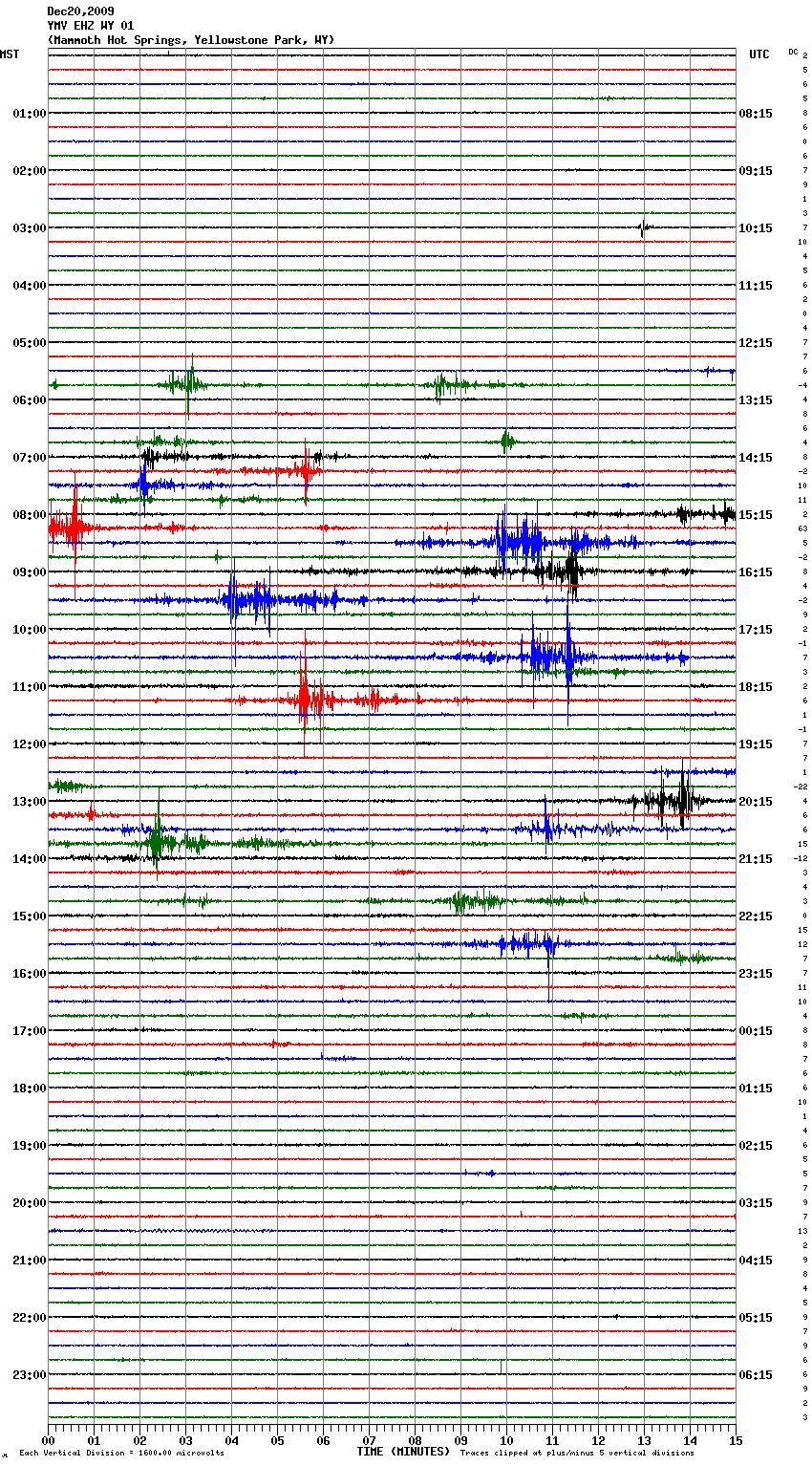Click the "UTC" timezone label
The height and width of the screenshot is (1466, 812).
pyautogui.click(x=759, y=54)
